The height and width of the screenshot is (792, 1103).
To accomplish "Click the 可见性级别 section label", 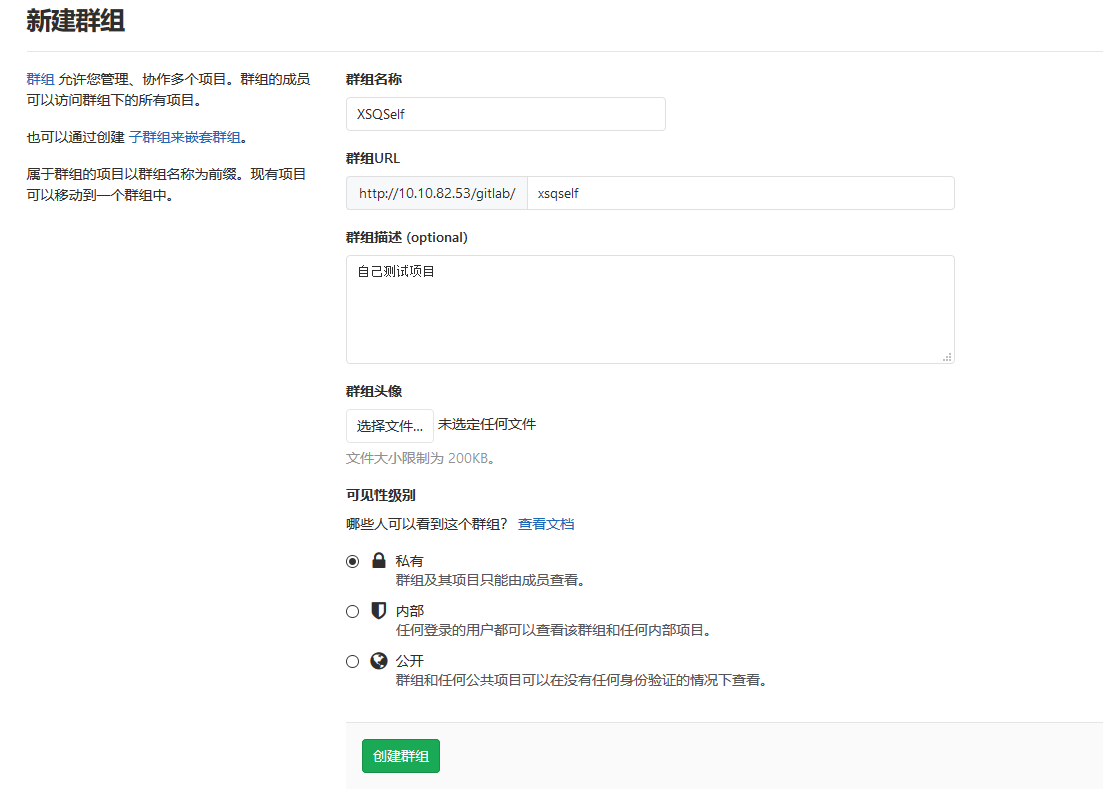I will tap(381, 495).
